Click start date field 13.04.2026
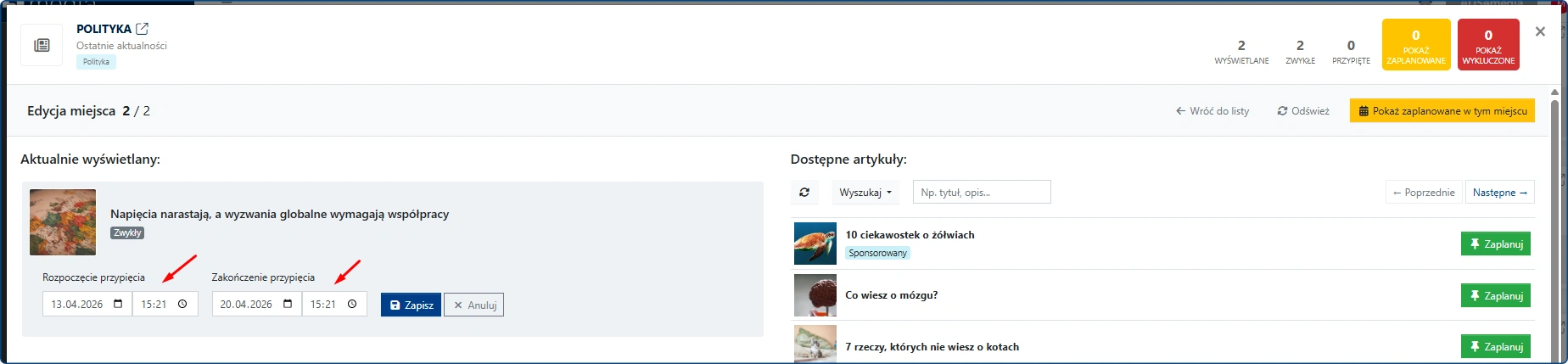Viewport: 1568px width, 364px height. (87, 304)
